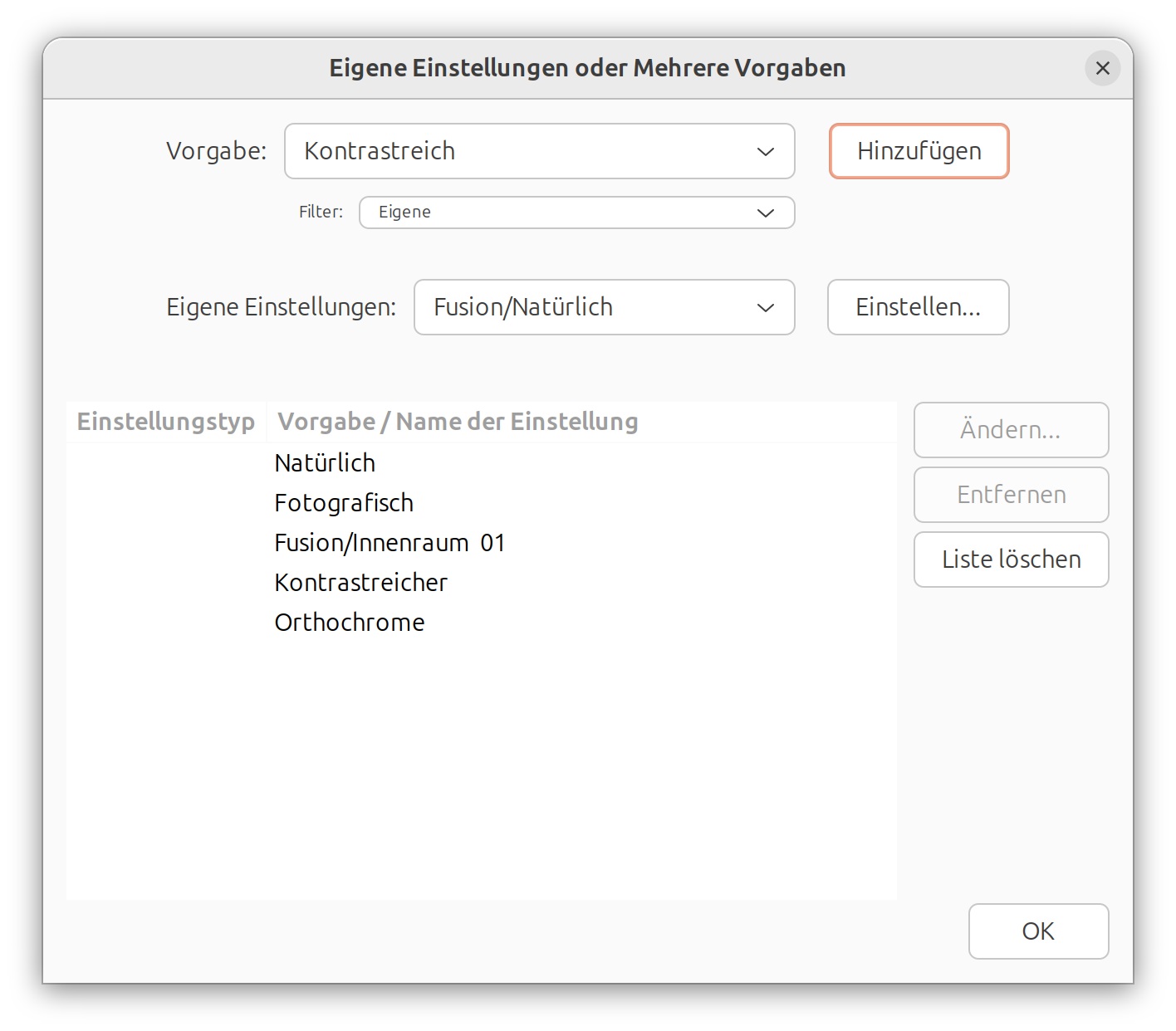Highlight the Kontrastreicher list item
Viewport: 1176px width, 1031px height.
tap(360, 583)
